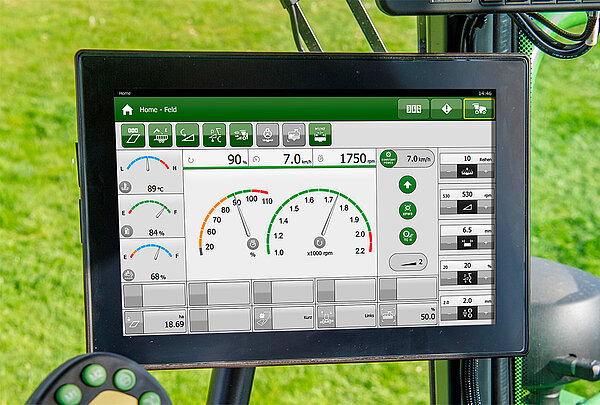Select the Kurz tile in bottom row

(x=283, y=320)
